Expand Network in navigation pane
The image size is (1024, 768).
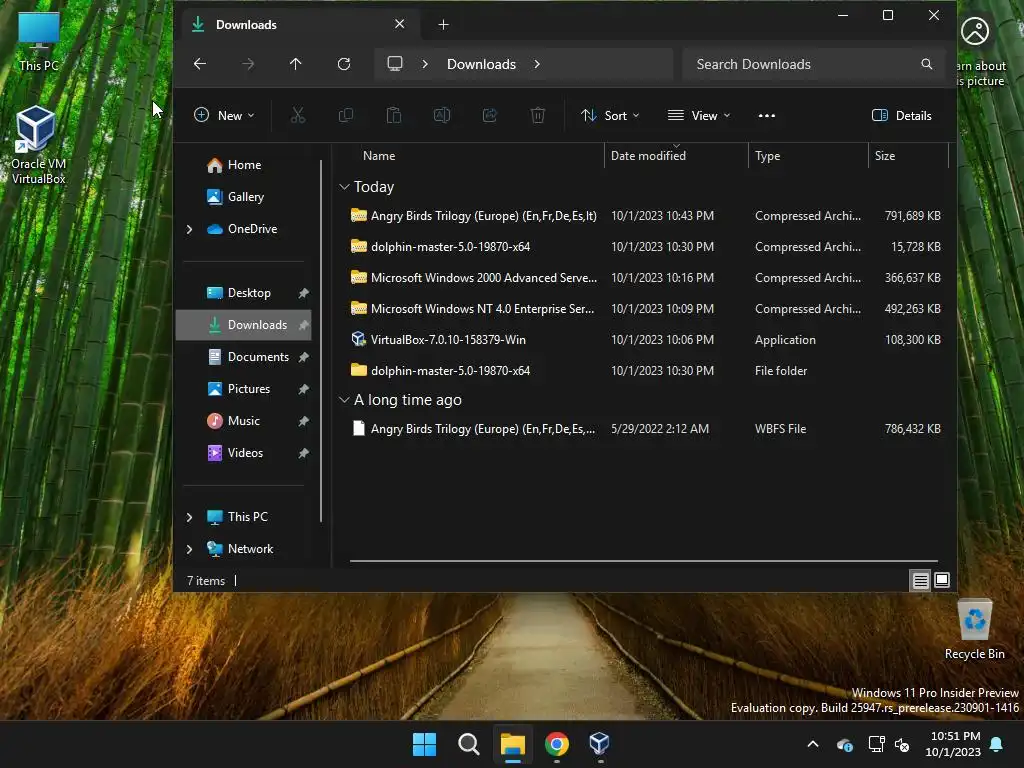(189, 549)
